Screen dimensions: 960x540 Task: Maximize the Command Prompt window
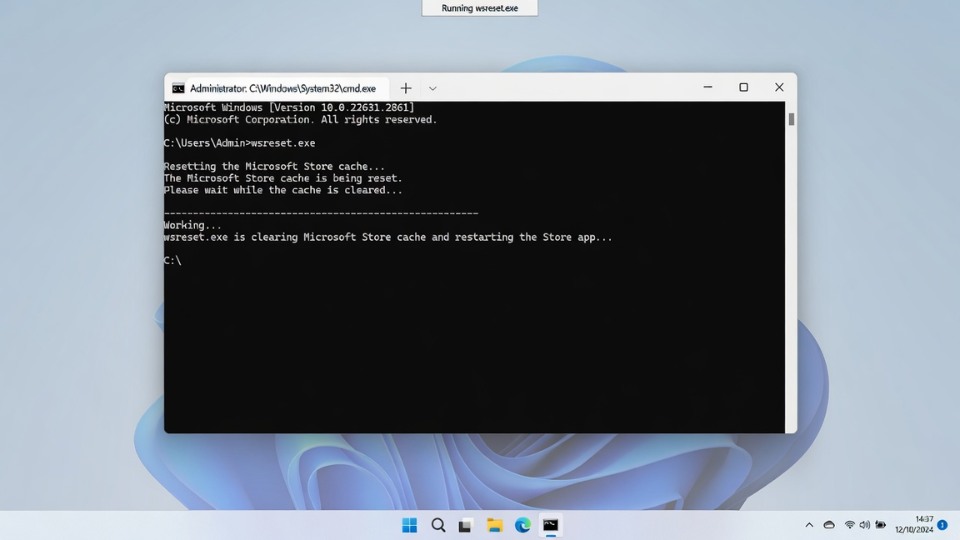[x=743, y=88]
